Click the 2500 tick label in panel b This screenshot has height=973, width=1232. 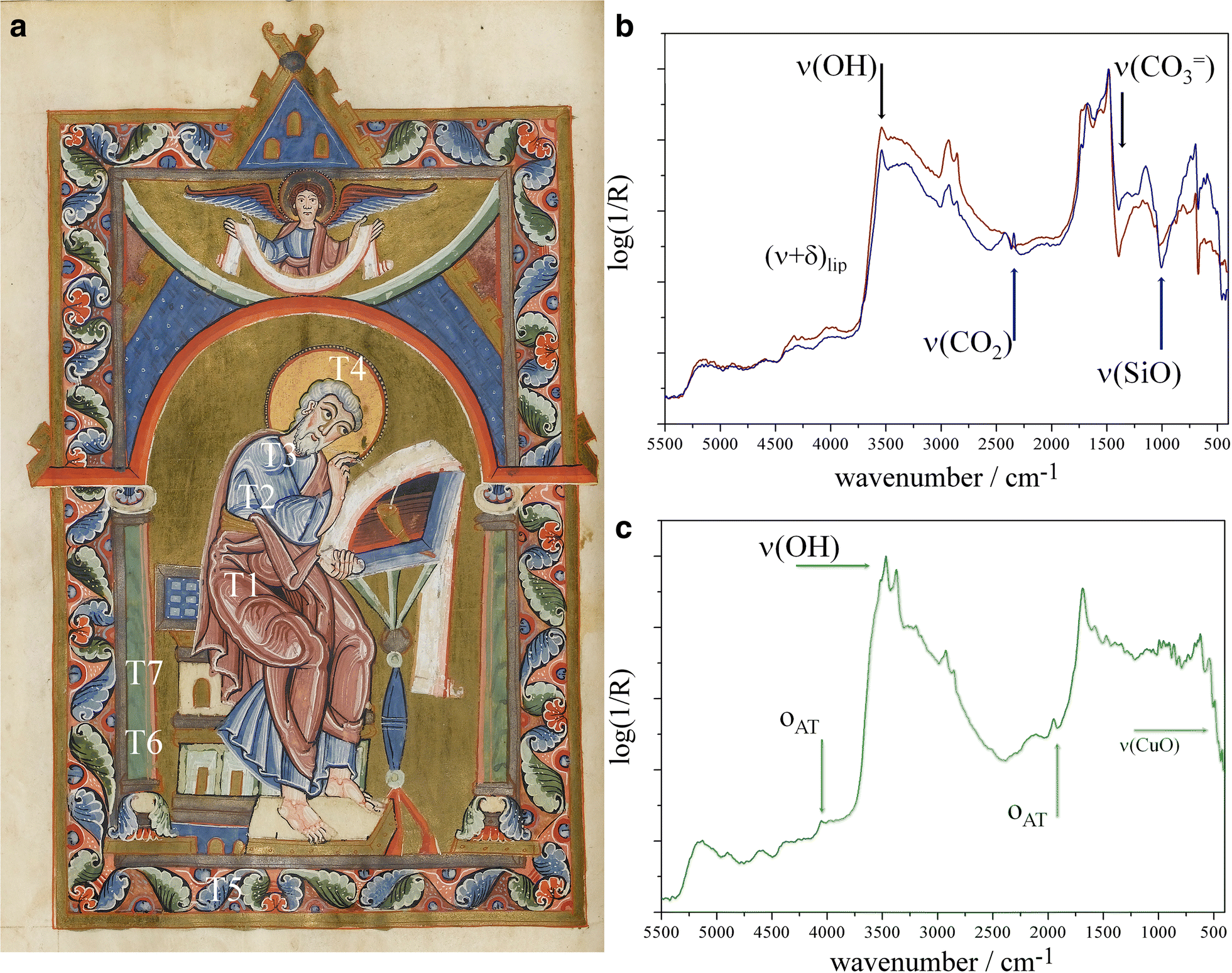point(996,444)
